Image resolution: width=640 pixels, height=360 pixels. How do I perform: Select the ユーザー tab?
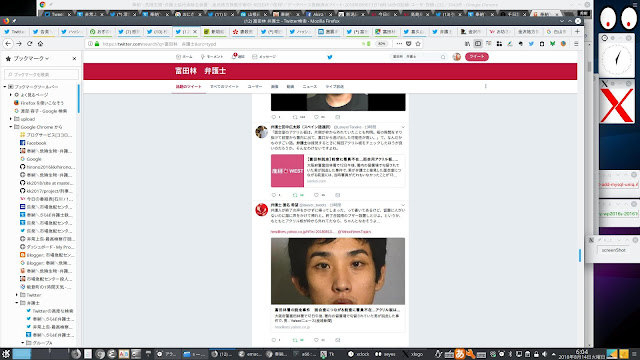[255, 87]
